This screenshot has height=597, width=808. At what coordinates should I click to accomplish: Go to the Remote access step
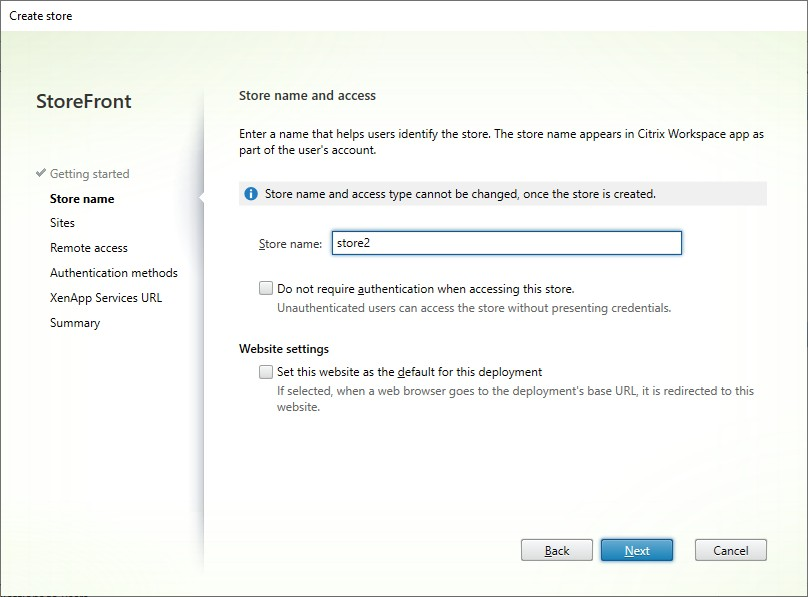(x=86, y=247)
